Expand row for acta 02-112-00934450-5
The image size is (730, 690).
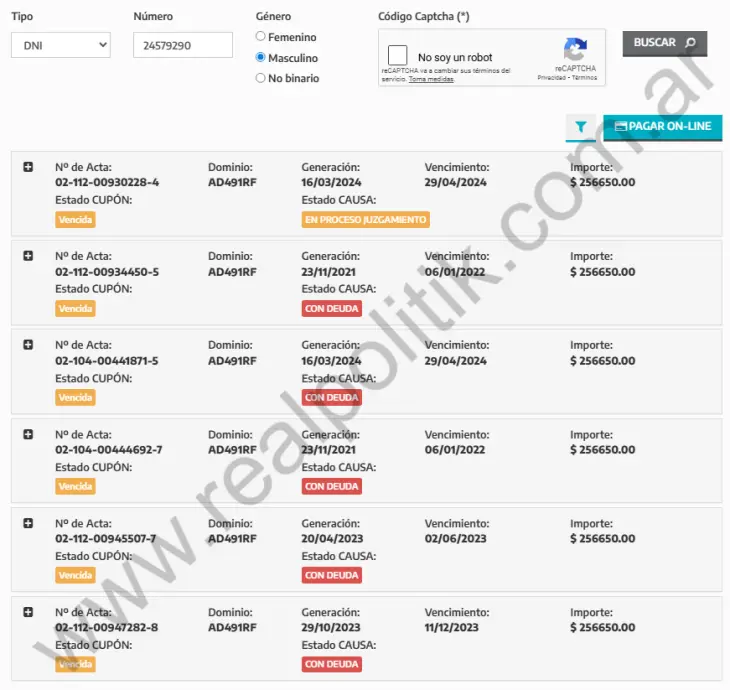[28, 256]
